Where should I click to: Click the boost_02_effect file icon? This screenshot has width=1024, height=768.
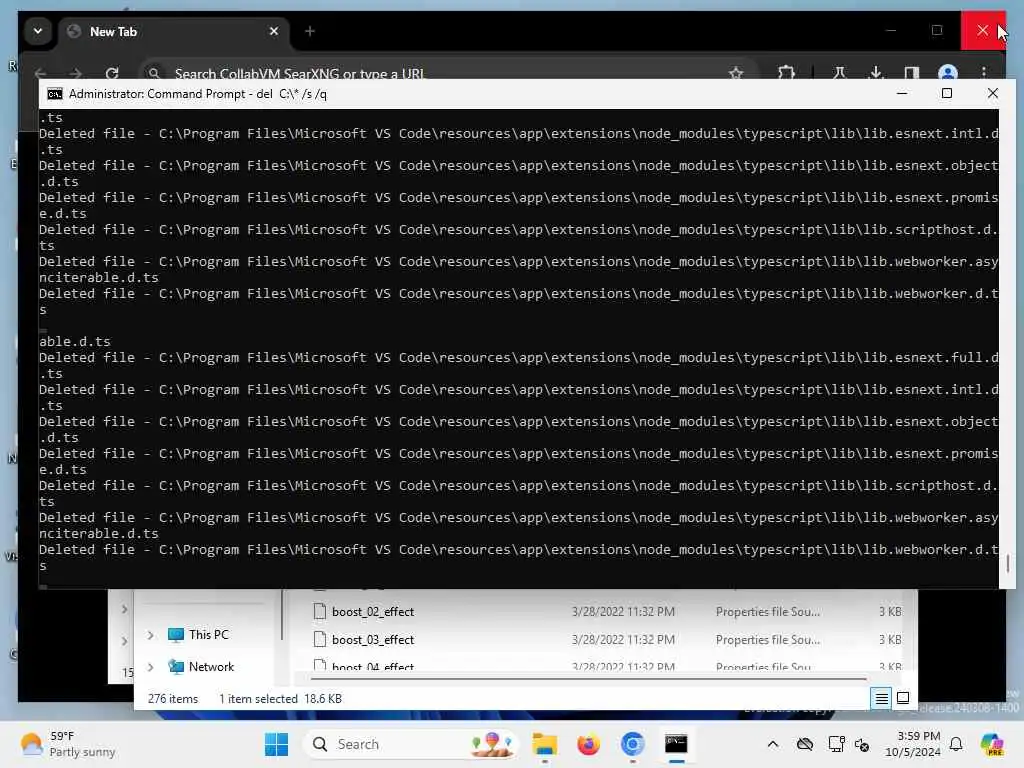point(319,611)
